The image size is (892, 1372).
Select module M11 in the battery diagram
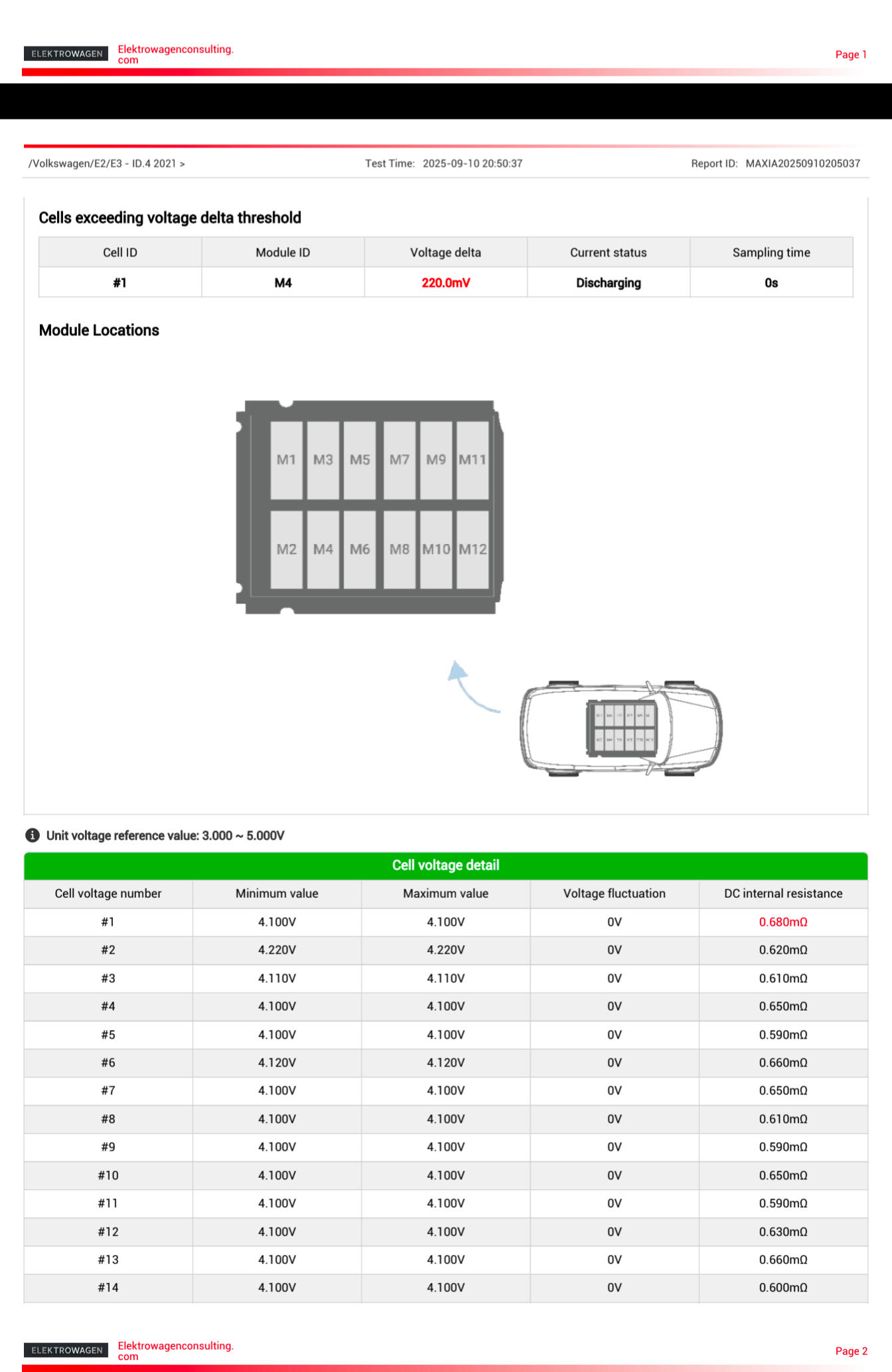pyautogui.click(x=473, y=460)
